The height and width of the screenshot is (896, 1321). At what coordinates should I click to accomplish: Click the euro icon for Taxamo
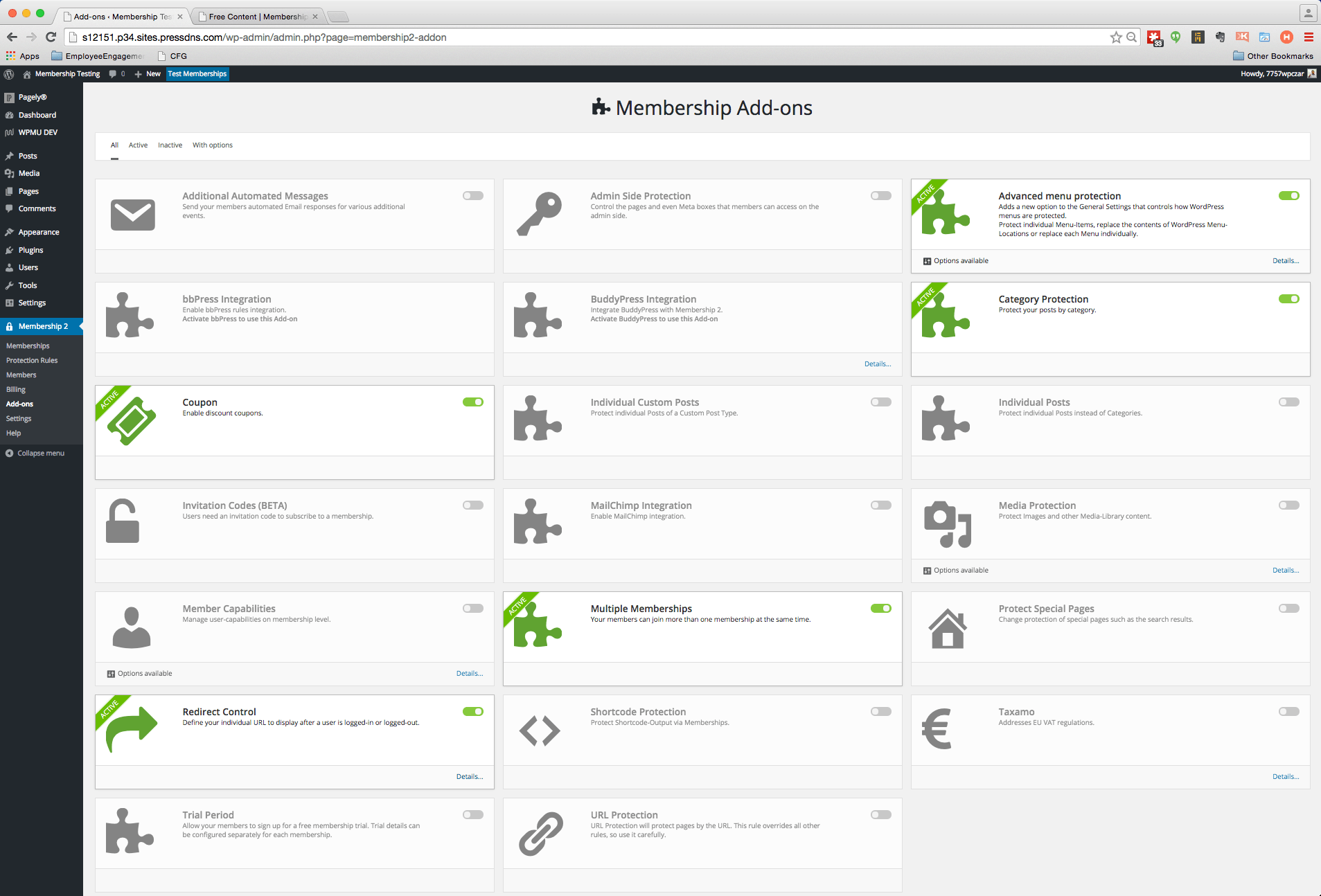(937, 728)
